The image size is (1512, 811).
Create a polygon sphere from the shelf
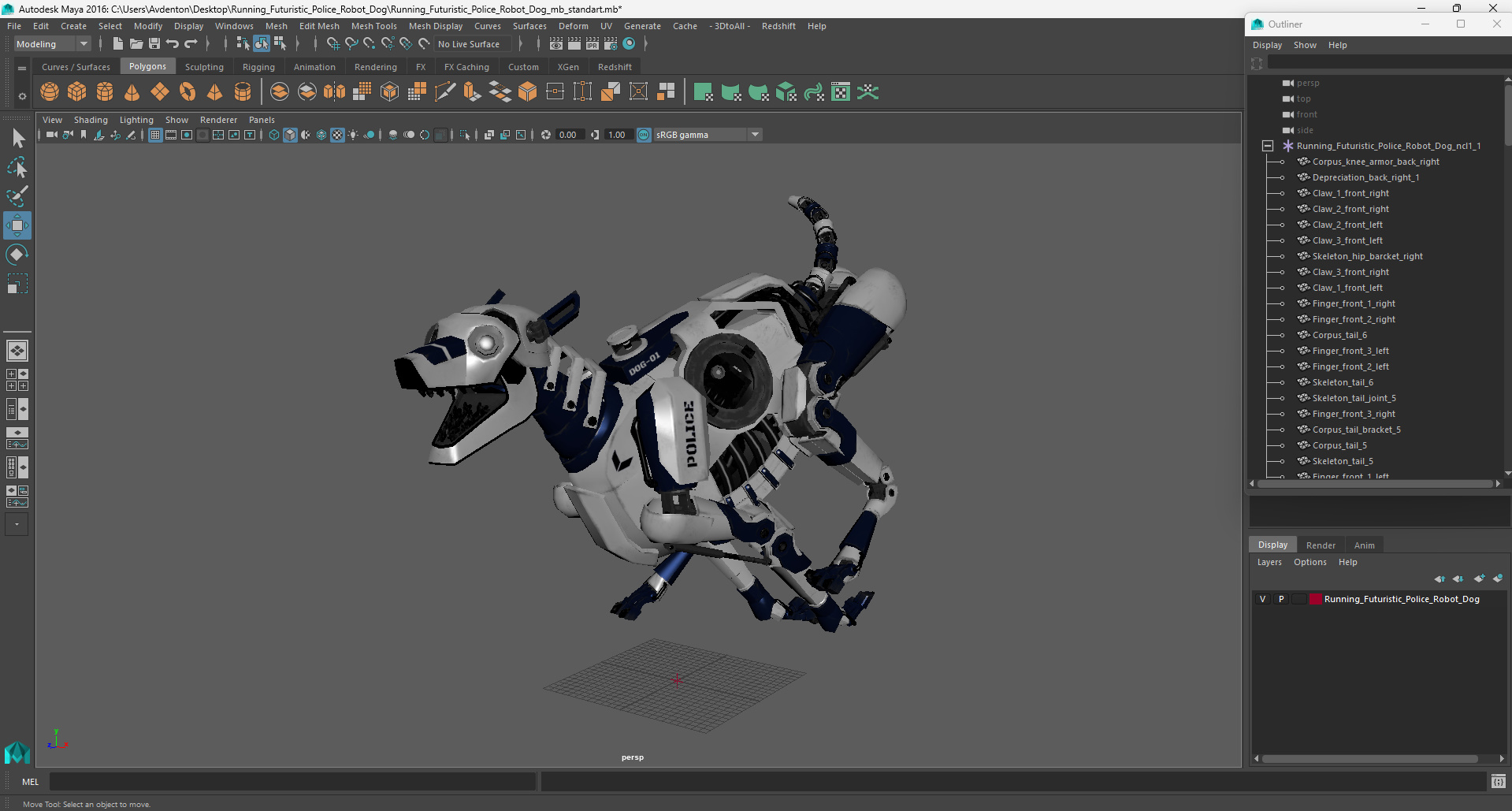pyautogui.click(x=50, y=92)
